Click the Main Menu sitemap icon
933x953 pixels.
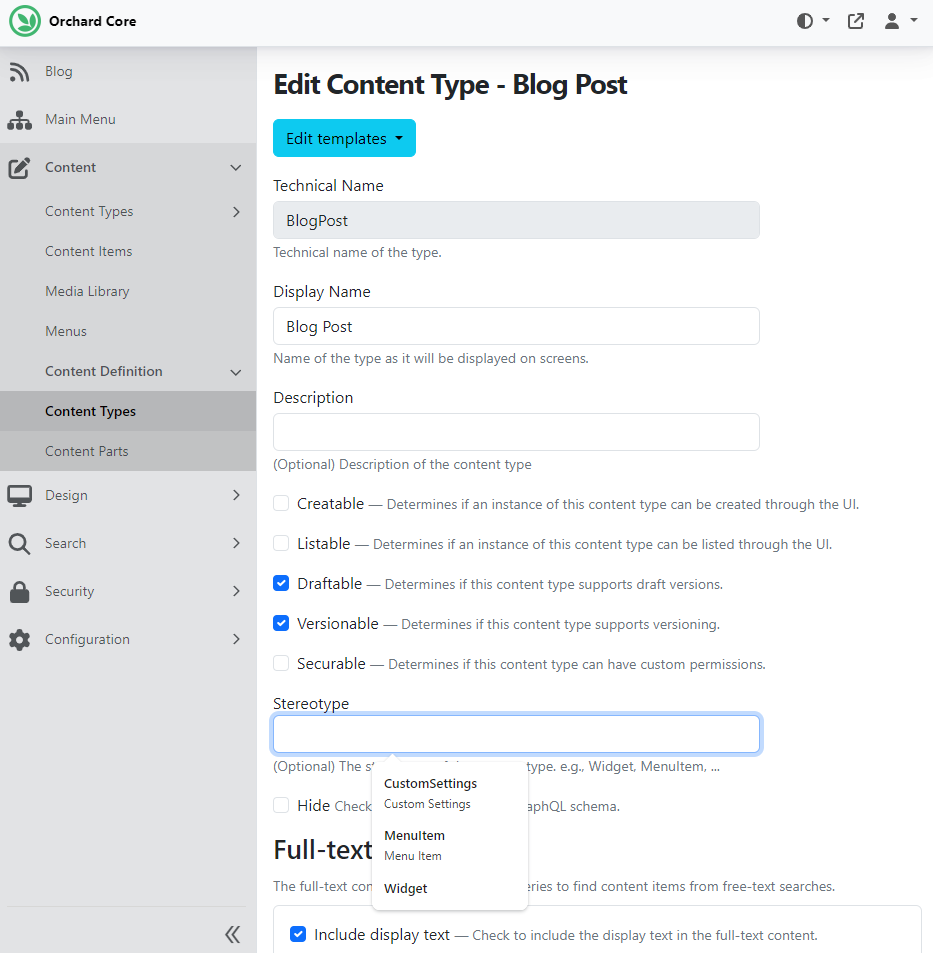(19, 120)
